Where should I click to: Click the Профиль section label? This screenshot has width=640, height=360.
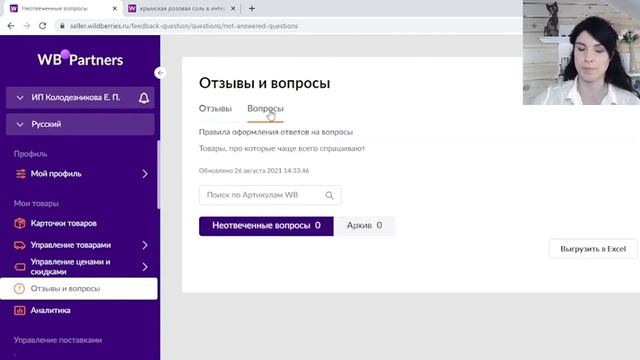(31, 154)
